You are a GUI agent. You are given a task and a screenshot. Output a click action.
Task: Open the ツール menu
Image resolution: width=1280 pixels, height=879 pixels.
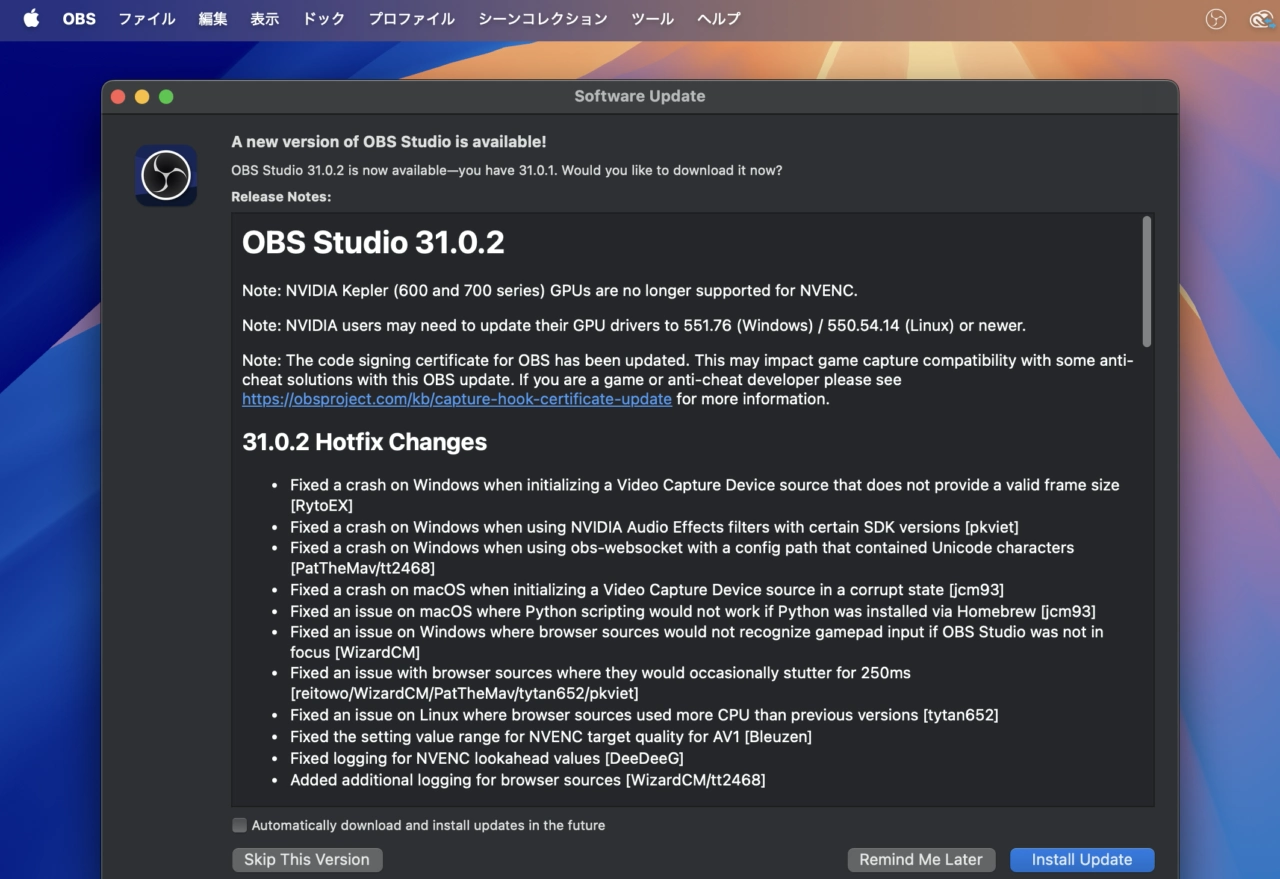tap(653, 19)
